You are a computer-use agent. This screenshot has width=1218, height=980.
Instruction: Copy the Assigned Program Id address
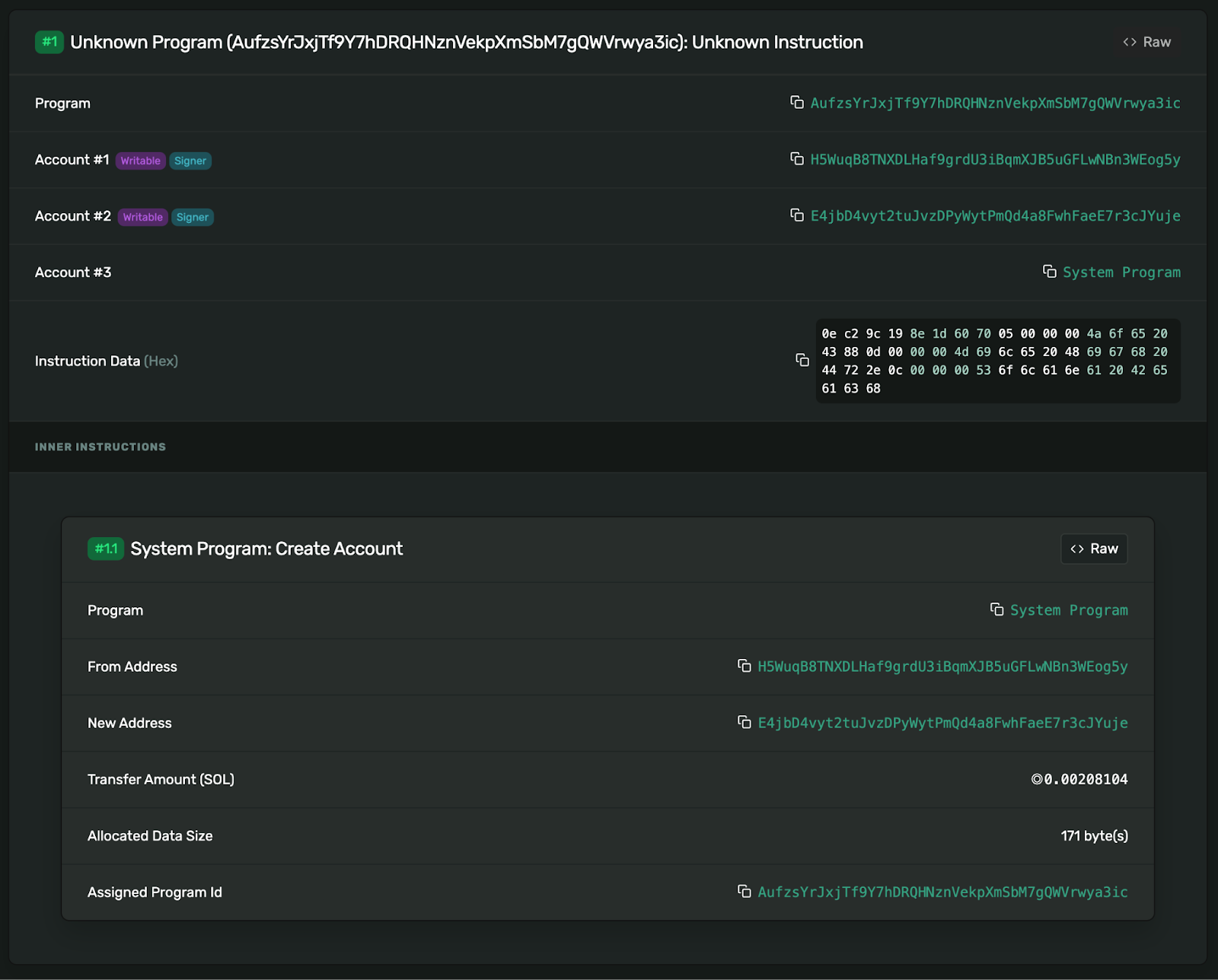pos(745,891)
